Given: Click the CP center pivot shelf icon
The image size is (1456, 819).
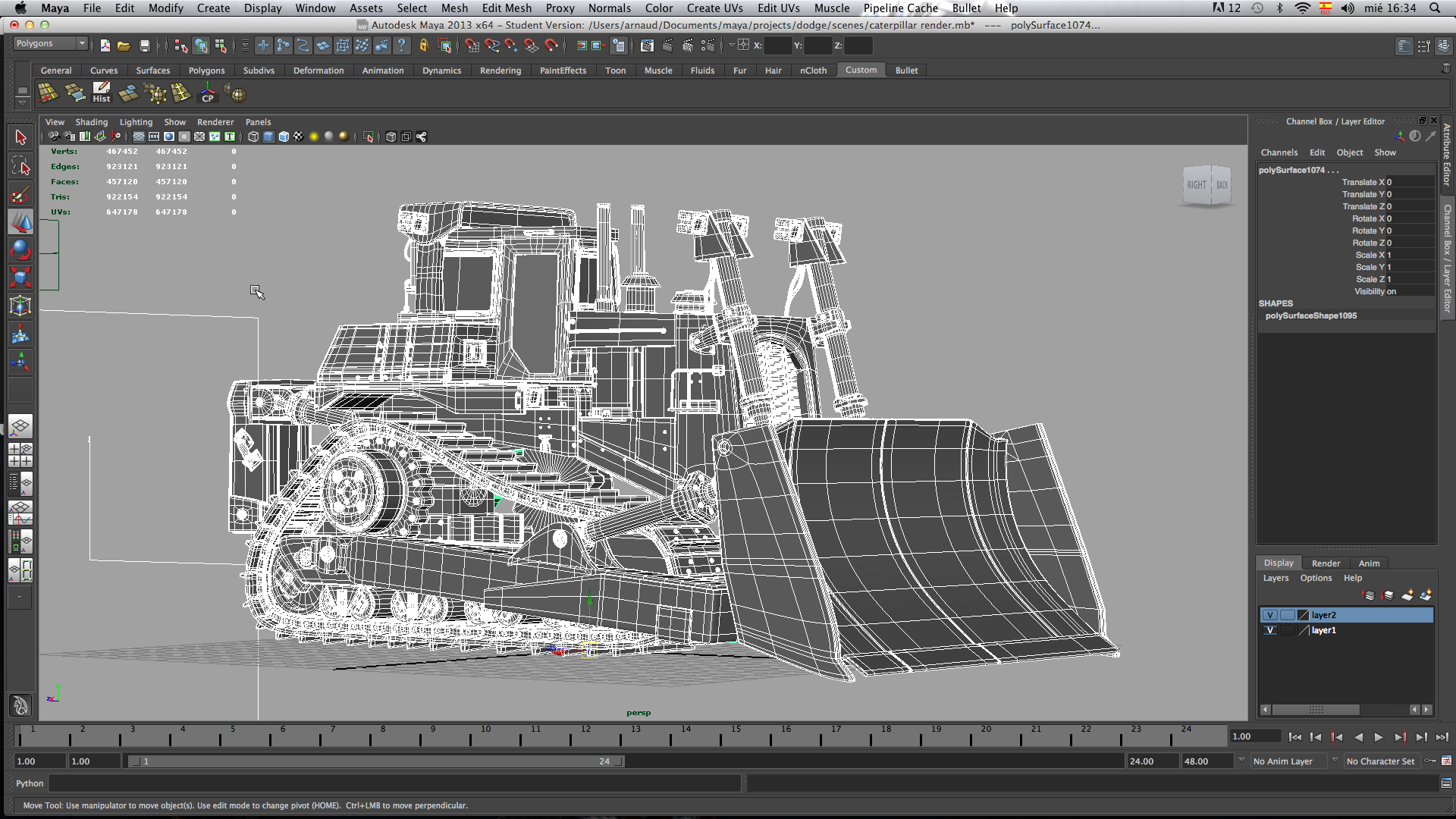Looking at the screenshot, I should (207, 93).
